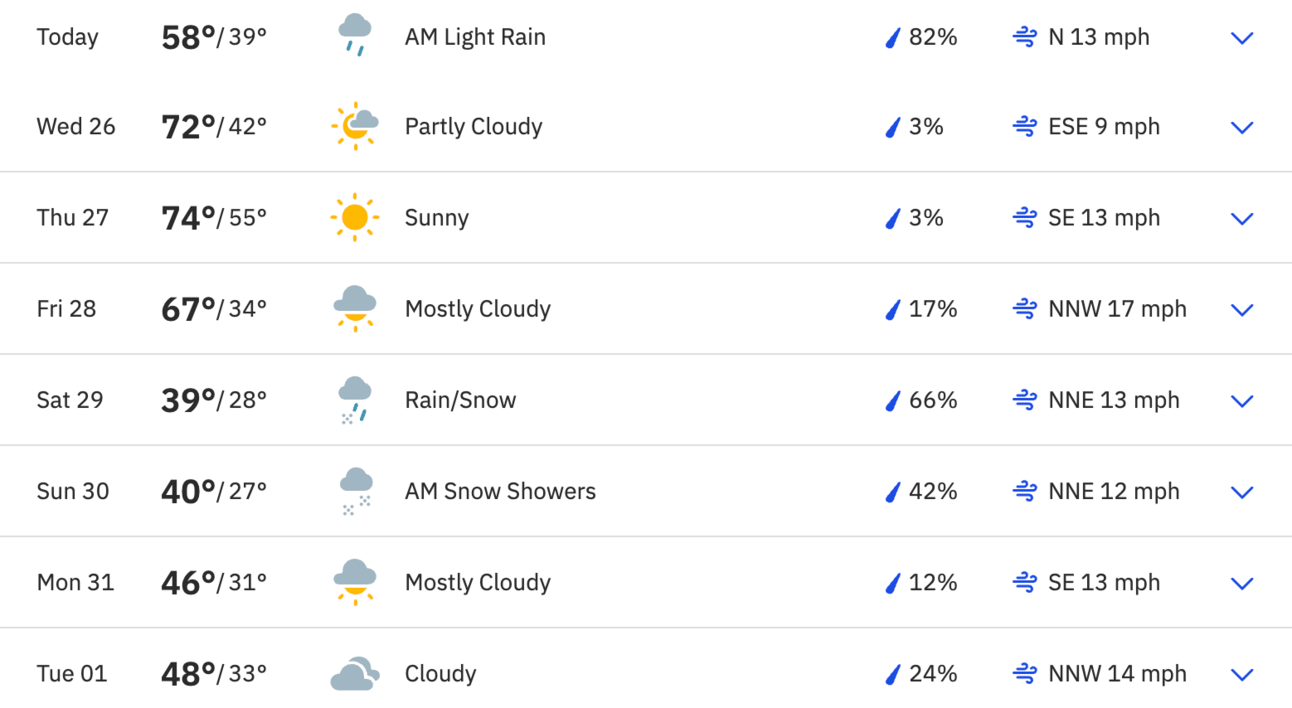Viewport: 1292px width, 708px height.
Task: Expand the Mon 31 forecast chevron
Action: [x=1242, y=583]
